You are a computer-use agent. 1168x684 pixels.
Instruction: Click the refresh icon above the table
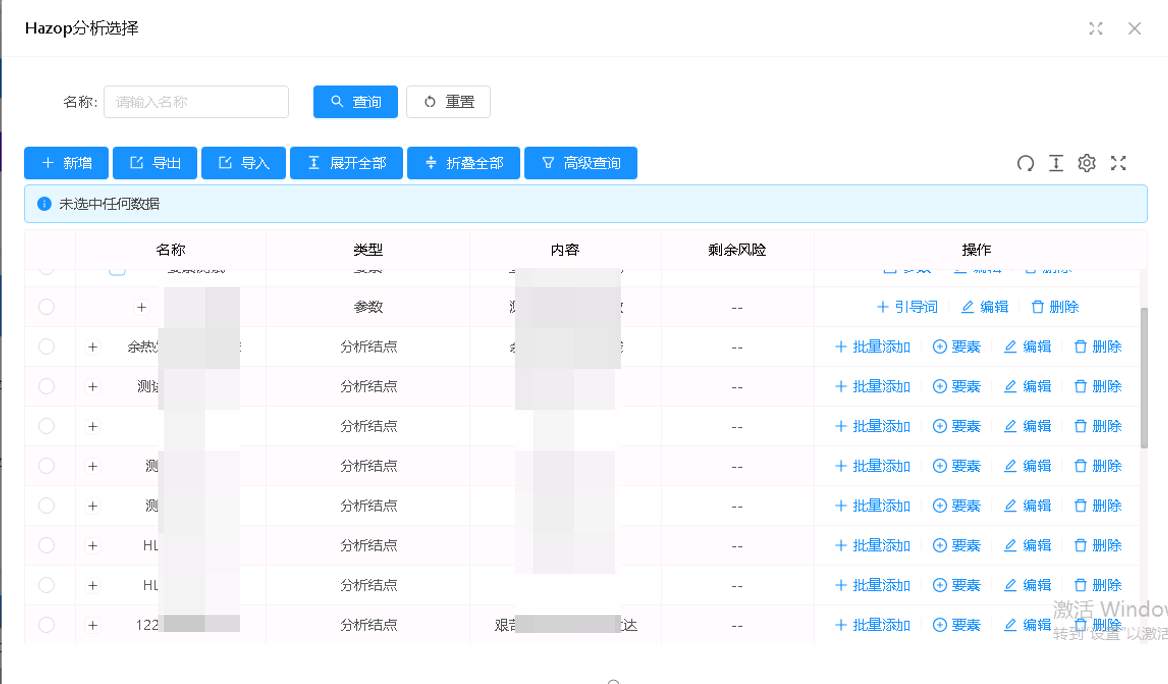click(x=1026, y=163)
